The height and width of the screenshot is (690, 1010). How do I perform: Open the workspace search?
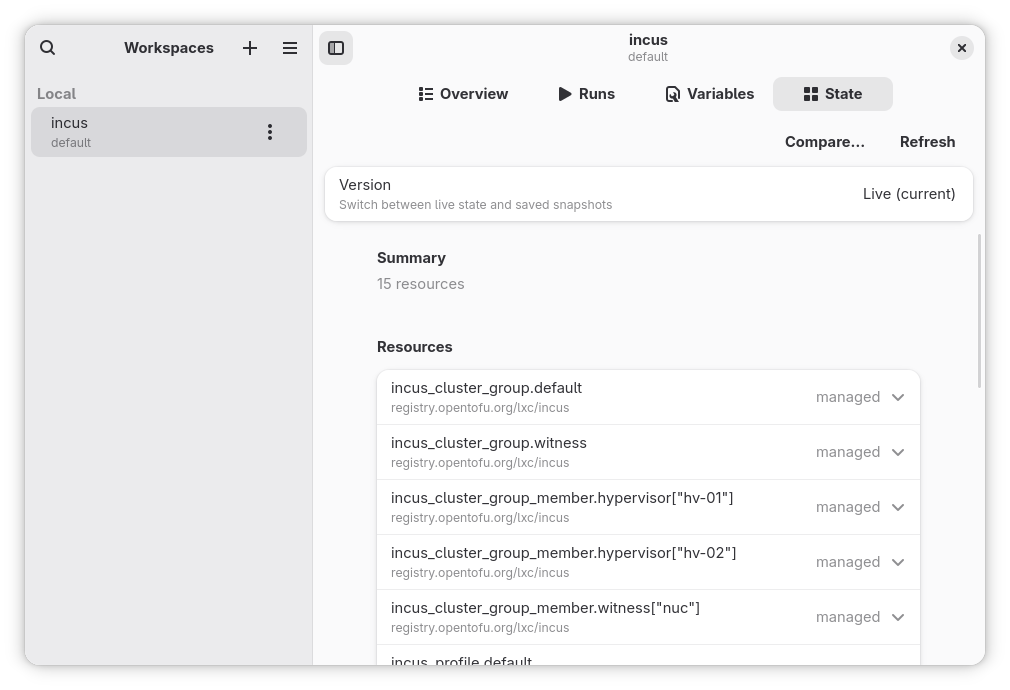(x=47, y=48)
